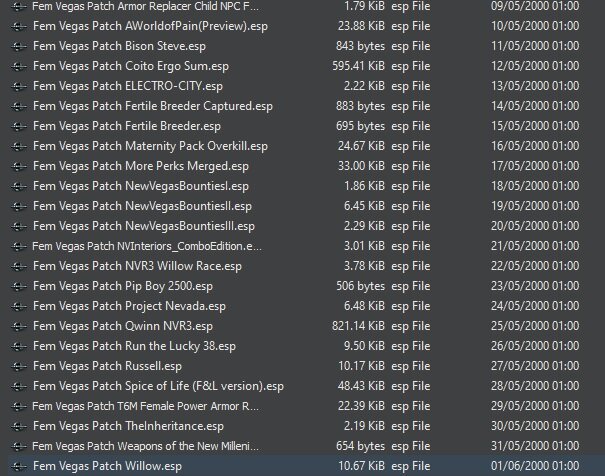Click the file icon beside NewVegasBountiesI.esp
Image resolution: width=605 pixels, height=476 pixels.
click(19, 187)
